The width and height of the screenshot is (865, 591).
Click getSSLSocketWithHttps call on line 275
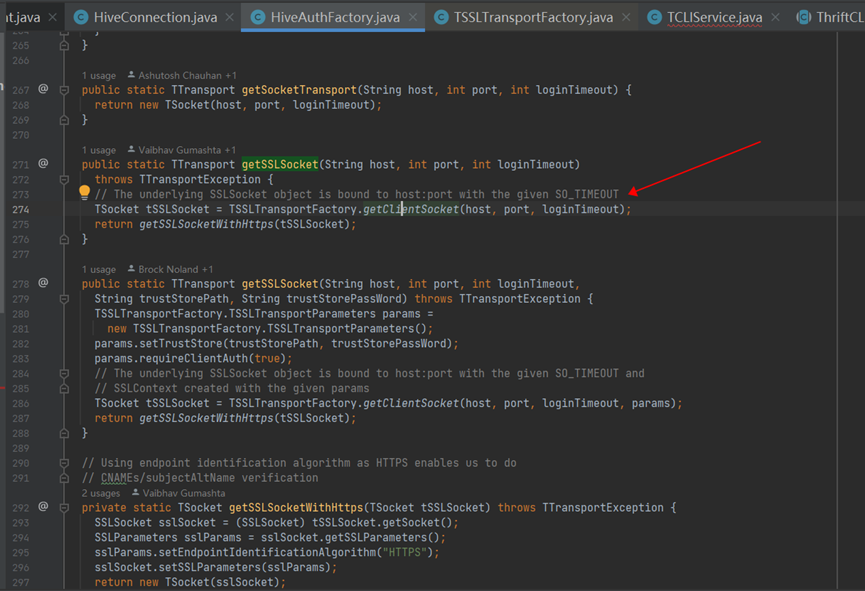(x=206, y=224)
